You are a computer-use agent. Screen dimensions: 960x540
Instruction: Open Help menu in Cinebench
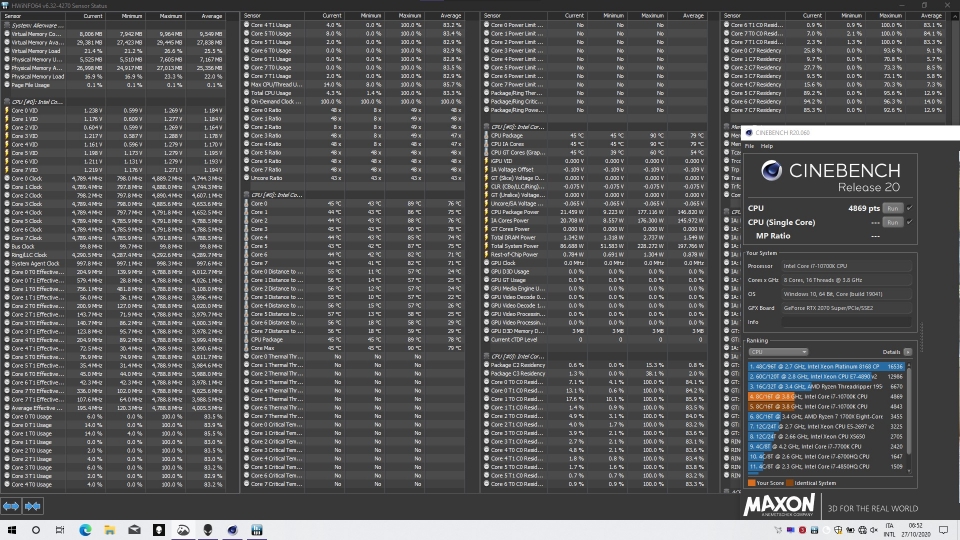pyautogui.click(x=767, y=146)
